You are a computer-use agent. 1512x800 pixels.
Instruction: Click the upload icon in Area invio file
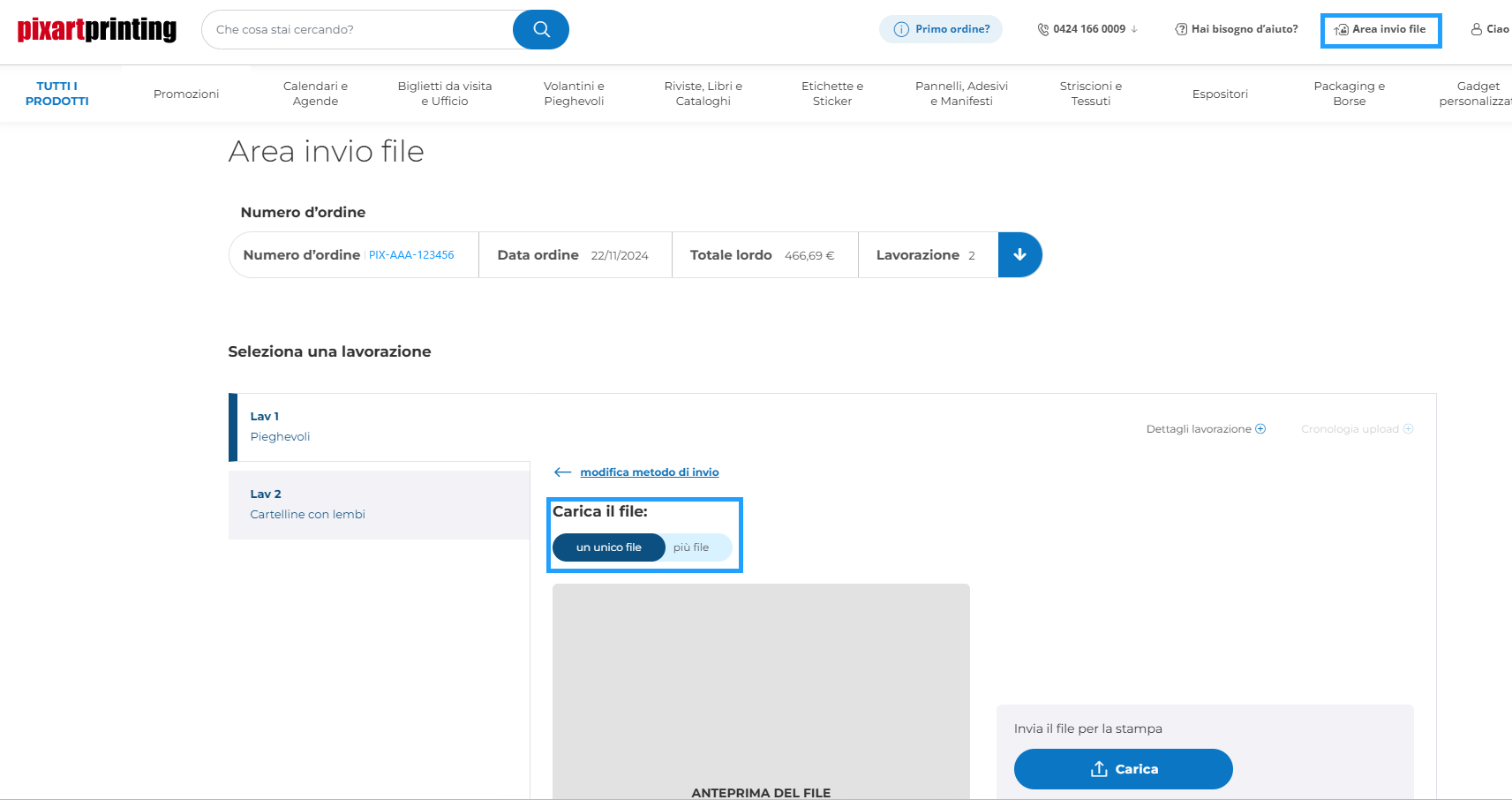[x=1343, y=29]
